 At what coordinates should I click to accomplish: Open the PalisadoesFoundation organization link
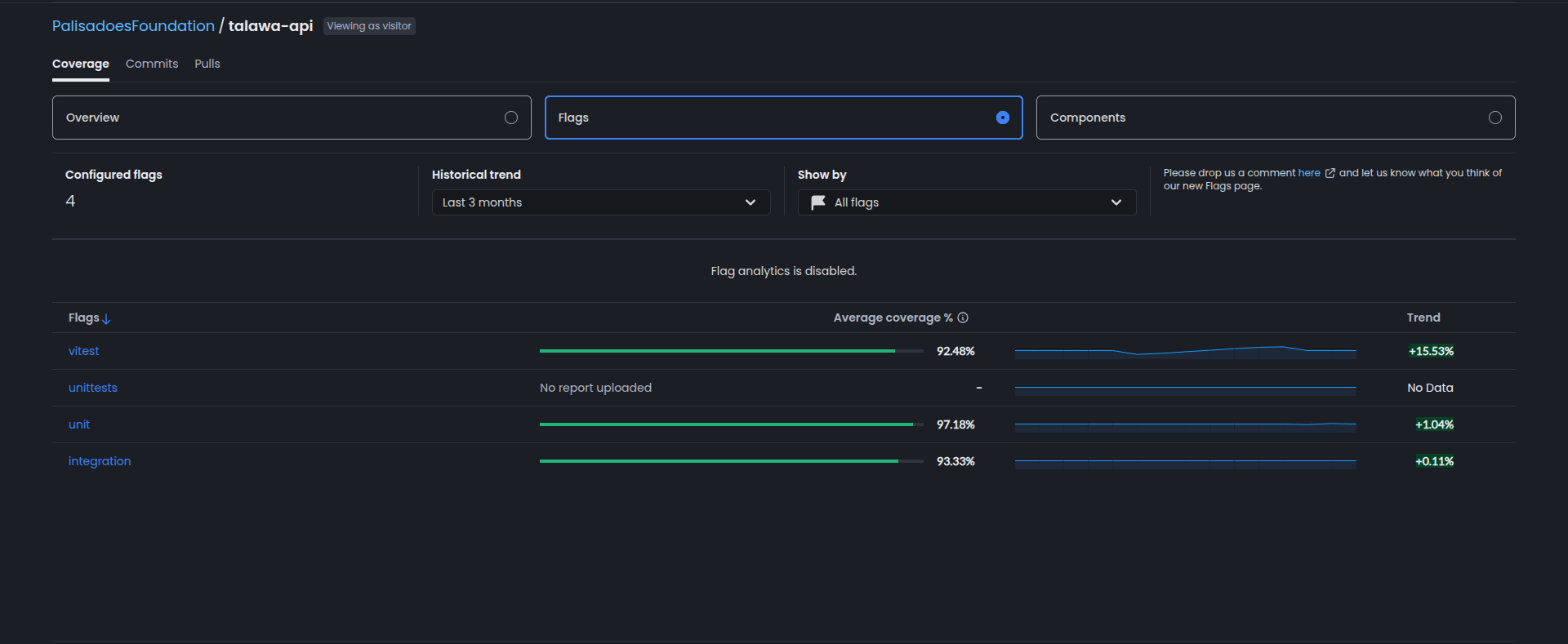click(x=133, y=26)
